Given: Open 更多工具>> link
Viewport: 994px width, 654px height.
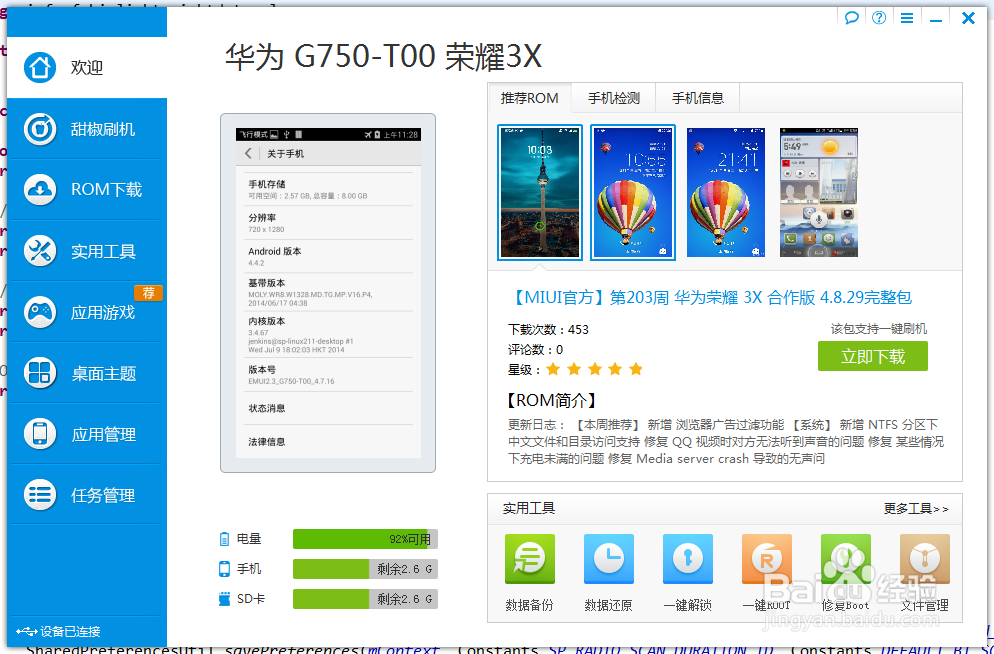Looking at the screenshot, I should click(x=916, y=509).
